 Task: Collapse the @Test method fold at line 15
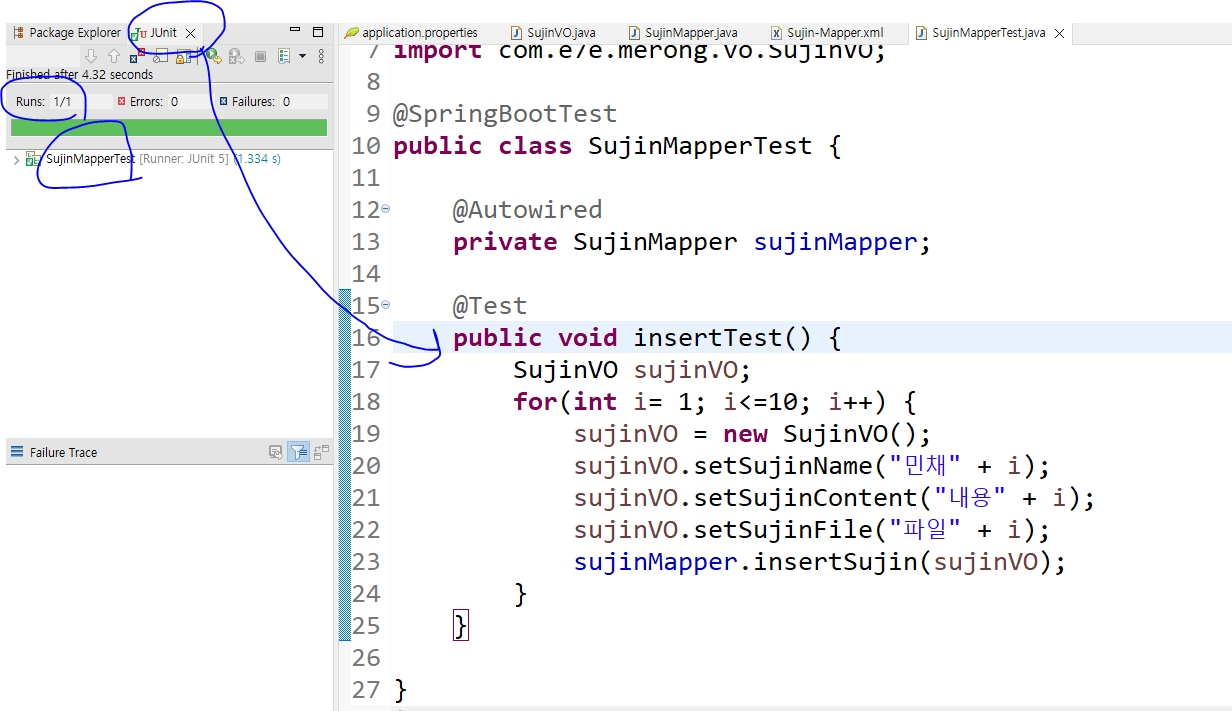click(x=386, y=306)
